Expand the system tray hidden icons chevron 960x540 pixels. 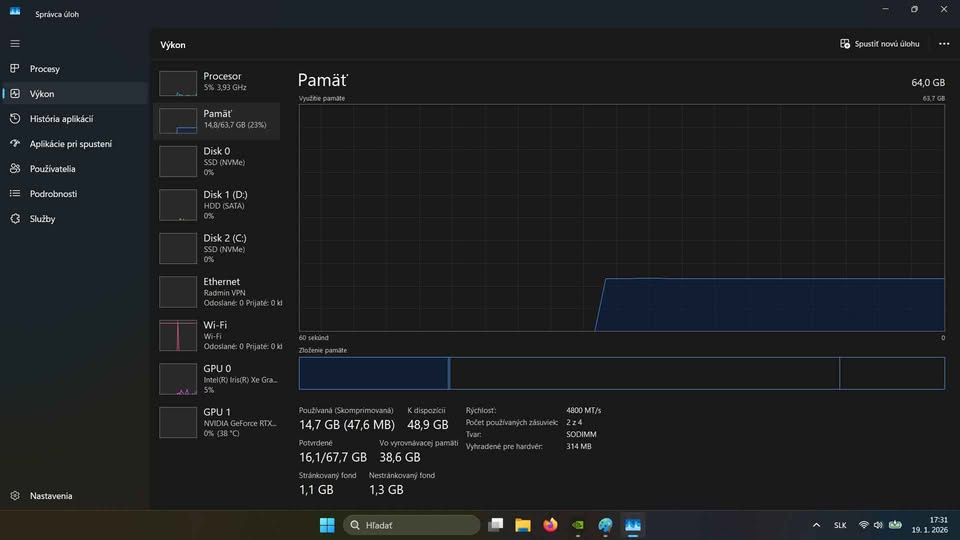(816, 525)
